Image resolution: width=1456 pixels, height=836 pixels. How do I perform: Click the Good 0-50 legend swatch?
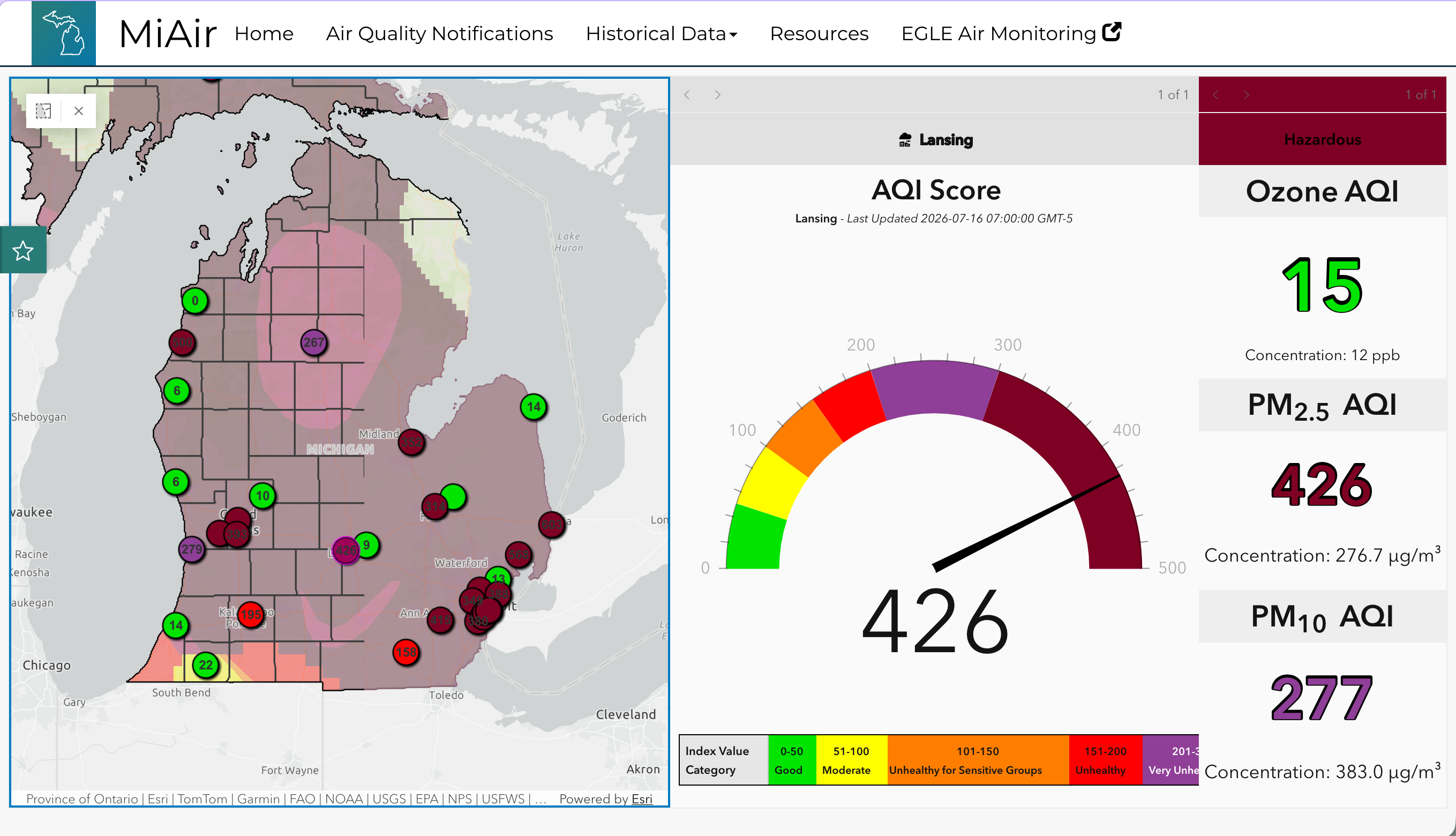click(x=792, y=760)
